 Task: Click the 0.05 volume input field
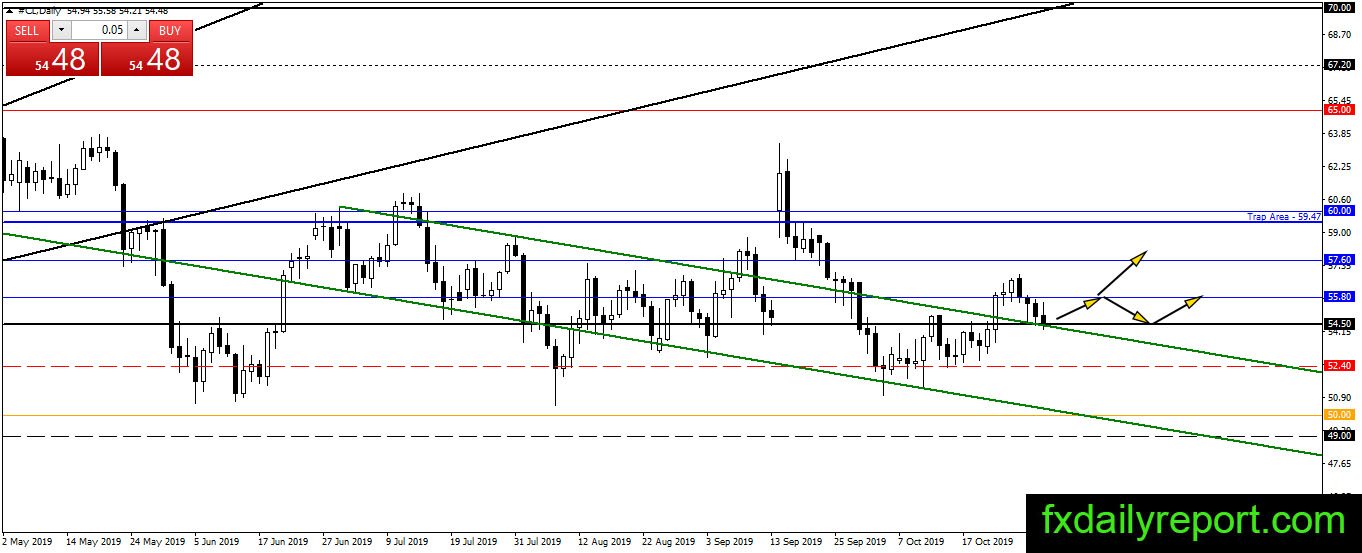pos(98,30)
